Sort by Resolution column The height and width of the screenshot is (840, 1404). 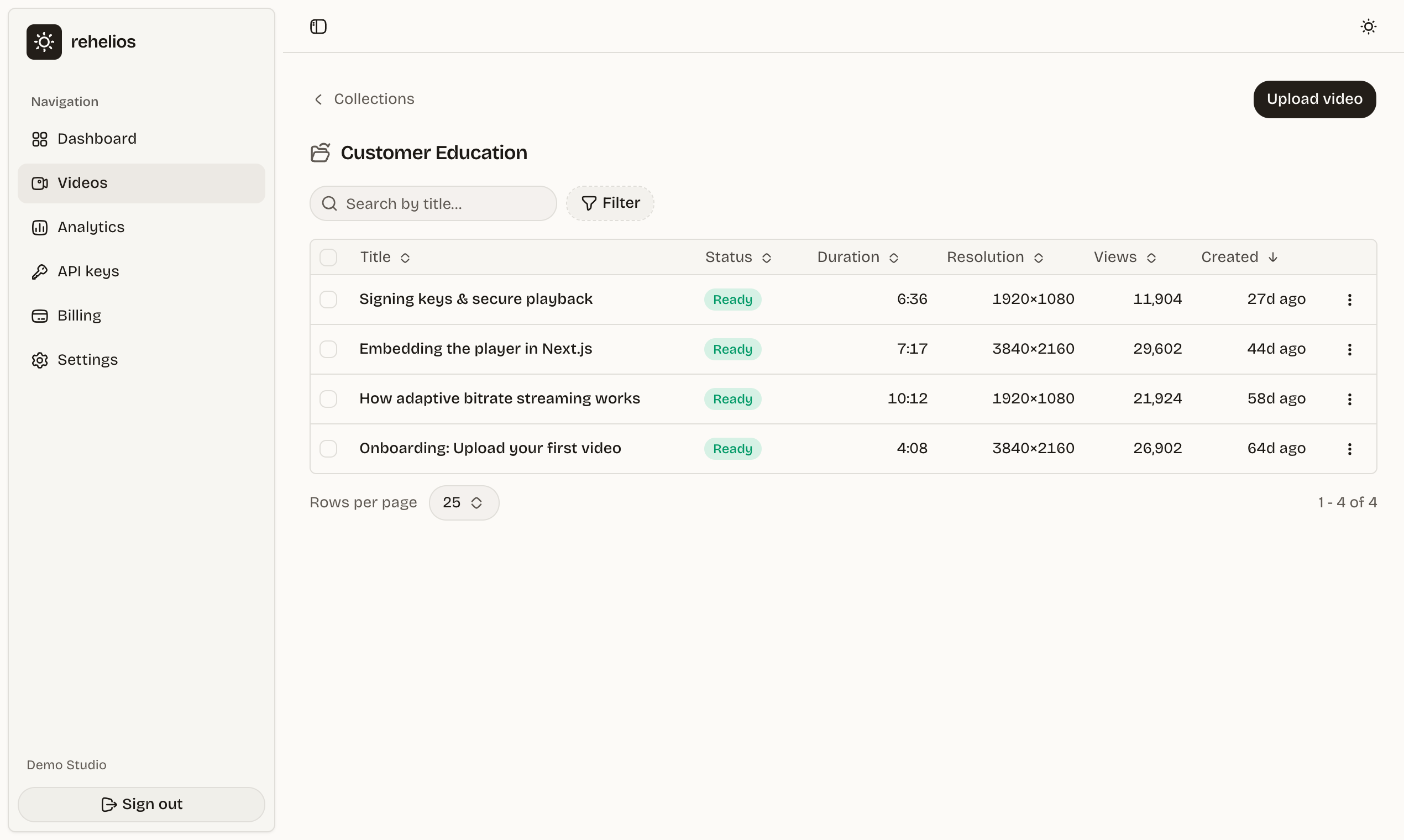point(995,258)
